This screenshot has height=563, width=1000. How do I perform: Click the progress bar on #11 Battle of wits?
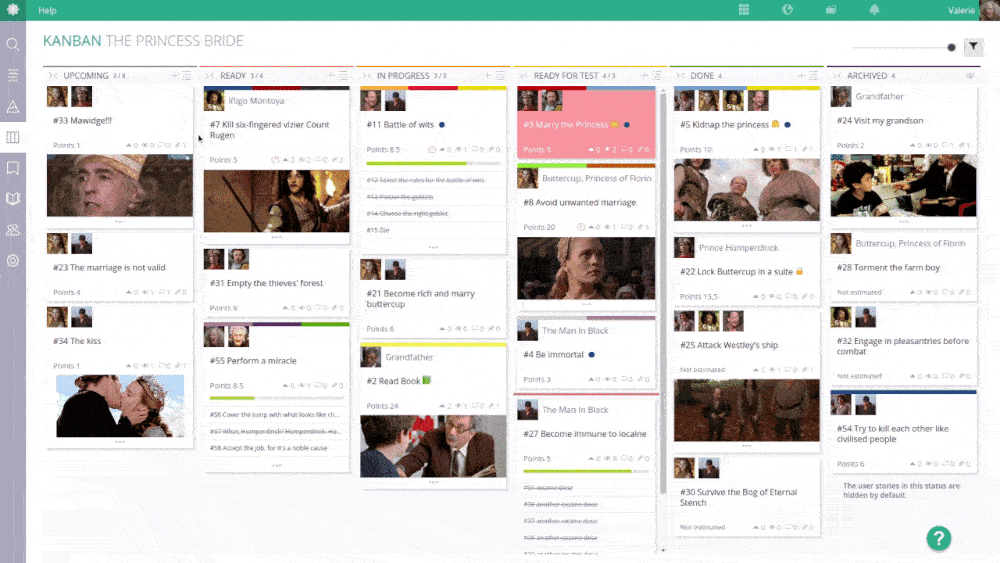click(433, 163)
